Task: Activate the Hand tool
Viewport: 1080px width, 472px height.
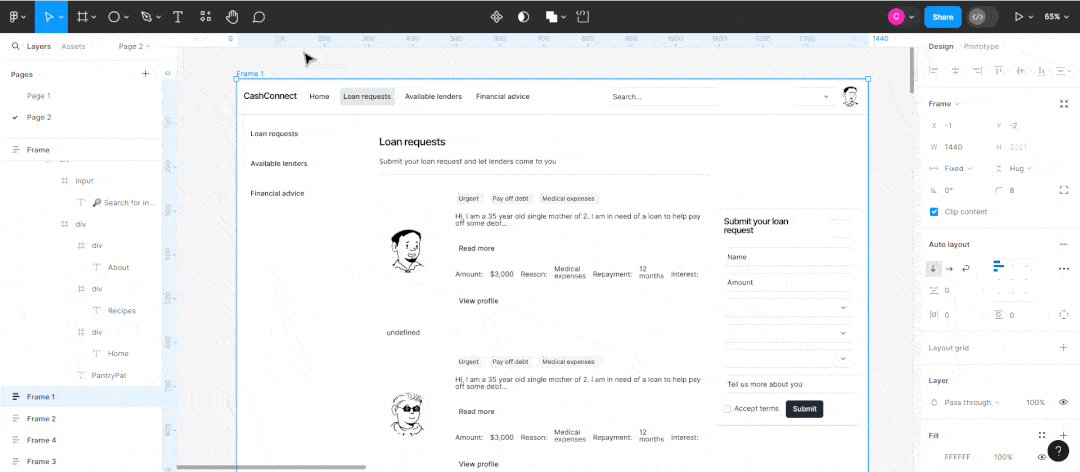Action: click(x=232, y=17)
